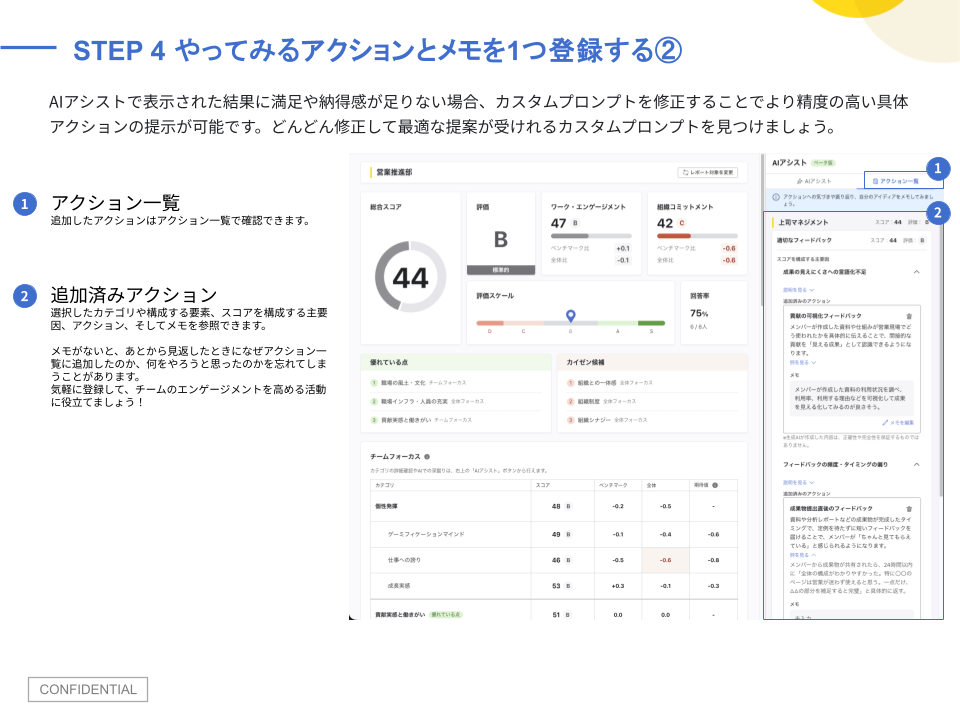Open the アクション一覧 tab
The image size is (960, 720).
coord(896,181)
